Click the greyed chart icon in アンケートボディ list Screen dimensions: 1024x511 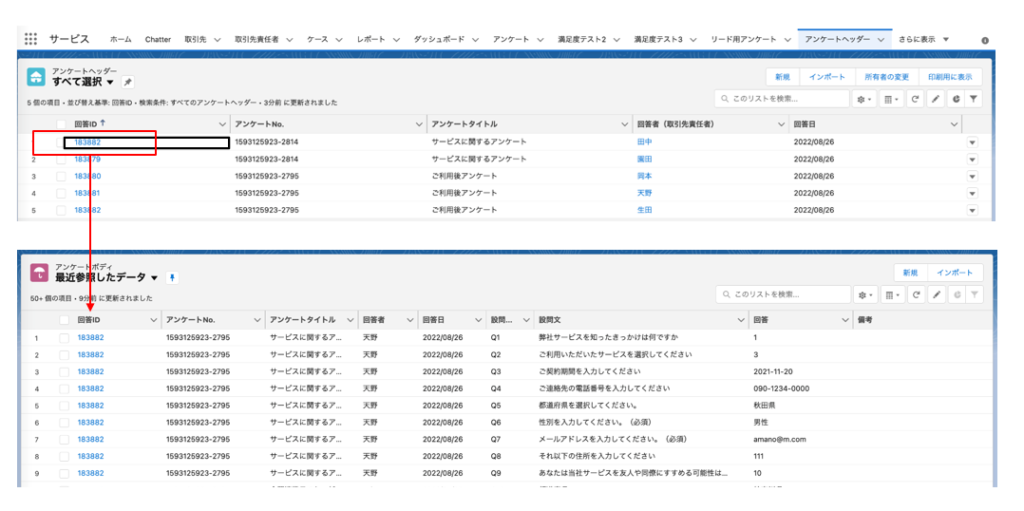point(955,295)
